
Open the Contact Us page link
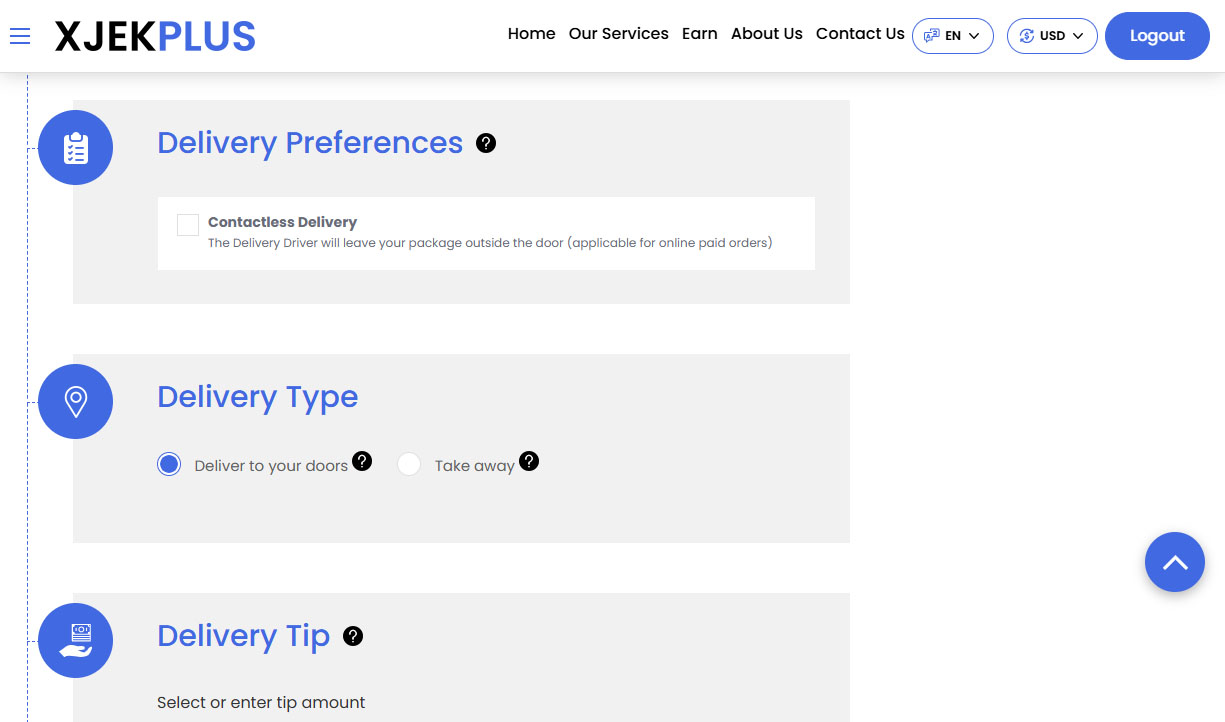click(860, 34)
